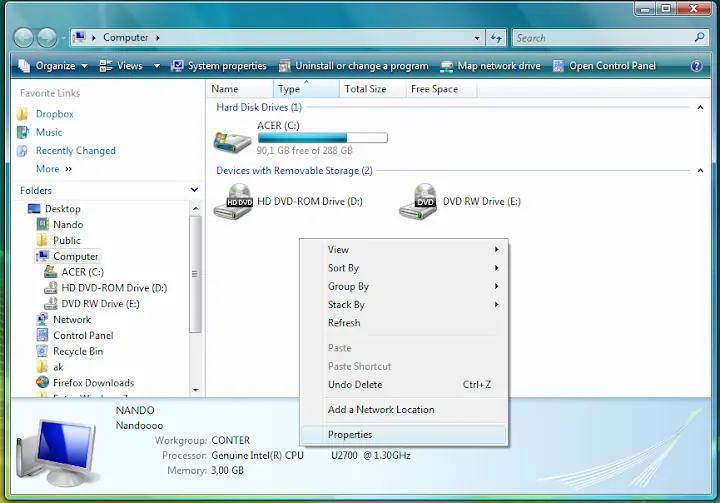The width and height of the screenshot is (720, 503).
Task: Click the Network icon in folder tree
Action: click(42, 319)
